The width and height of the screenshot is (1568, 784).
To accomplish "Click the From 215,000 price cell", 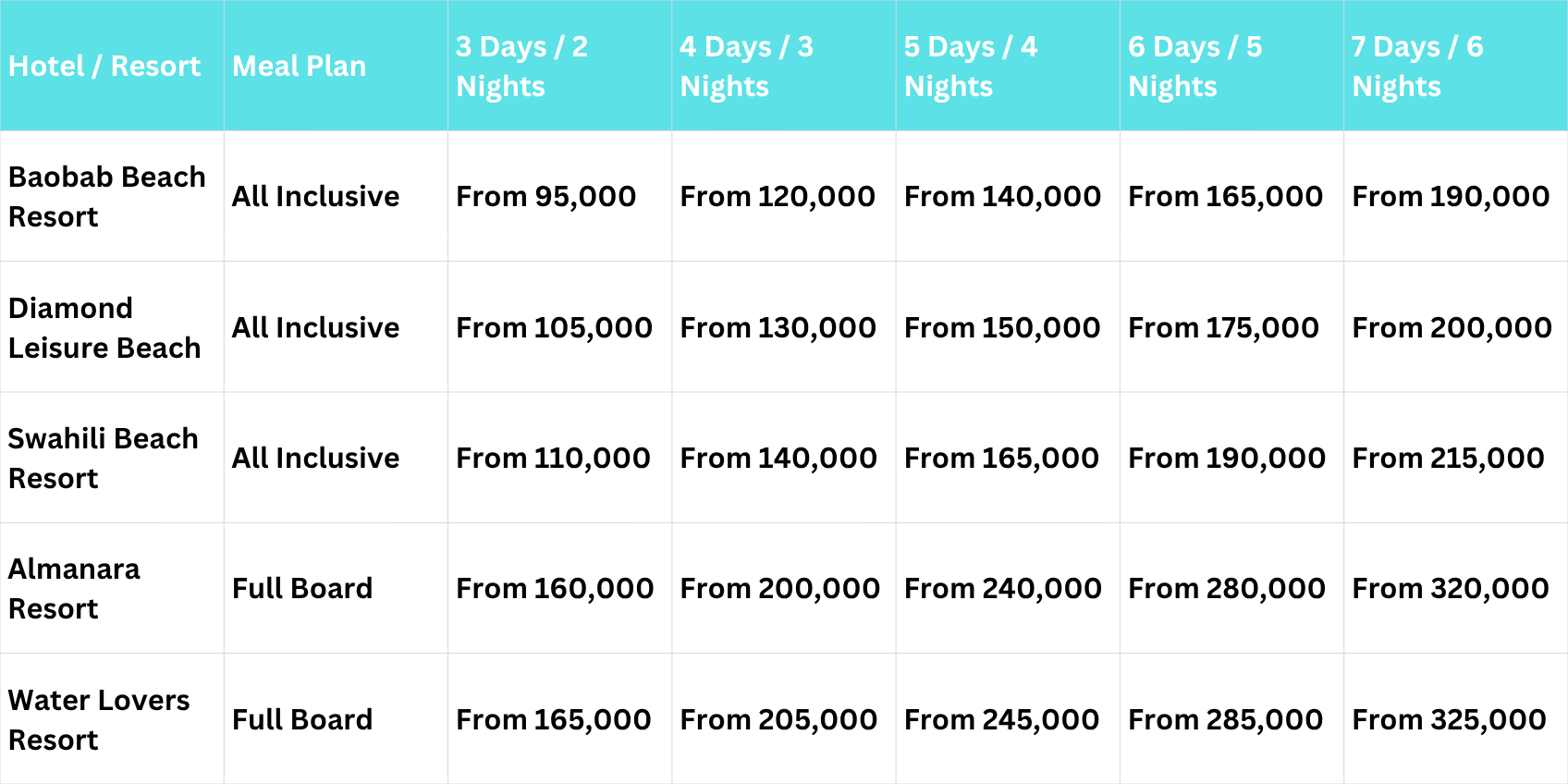I will click(1448, 459).
